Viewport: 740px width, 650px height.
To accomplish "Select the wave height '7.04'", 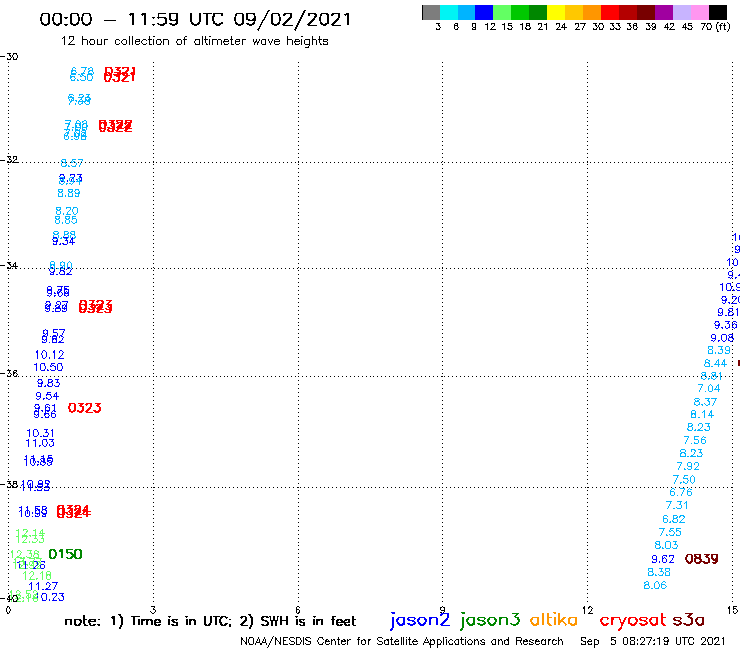I will pos(709,388).
